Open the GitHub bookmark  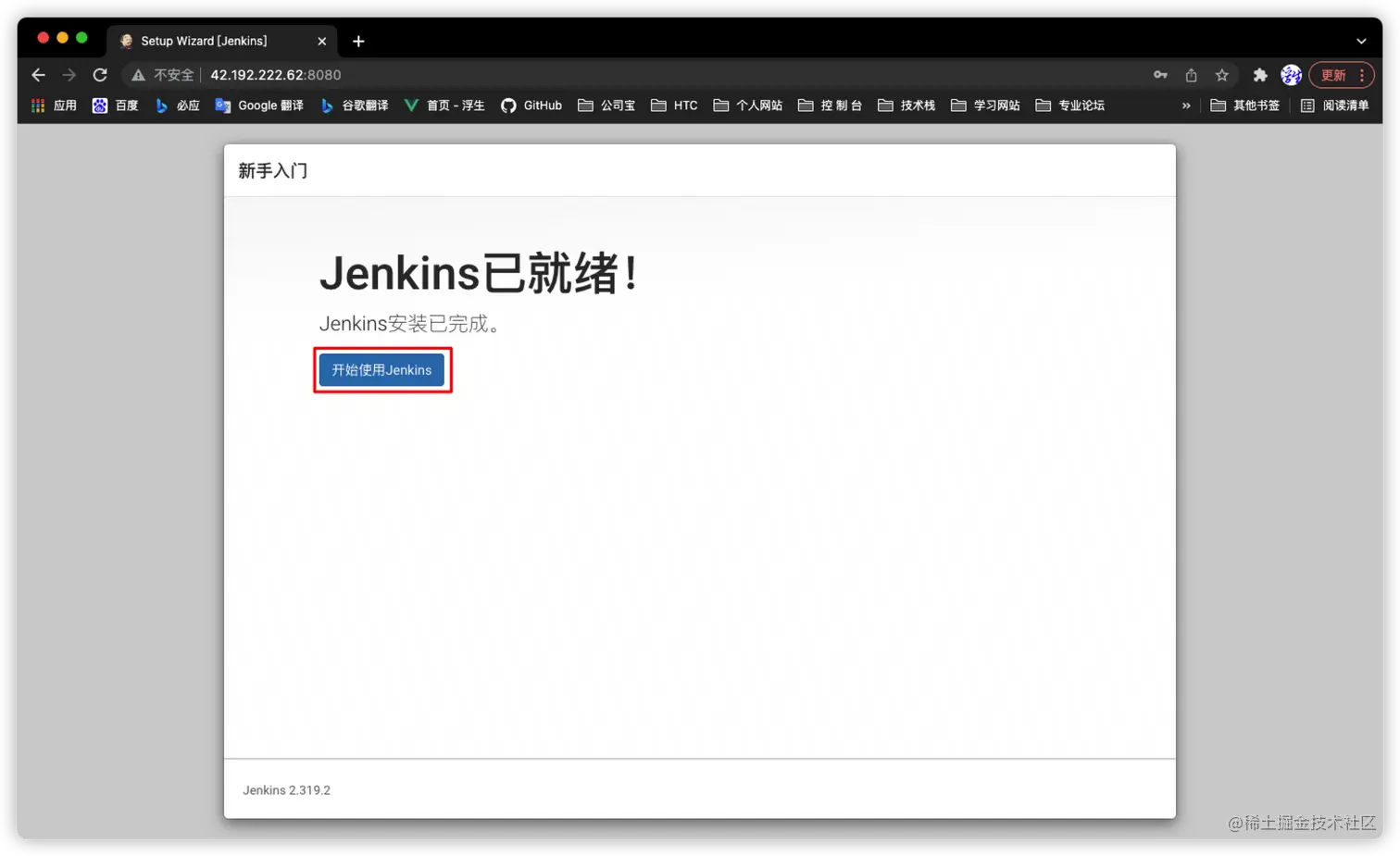coord(531,105)
